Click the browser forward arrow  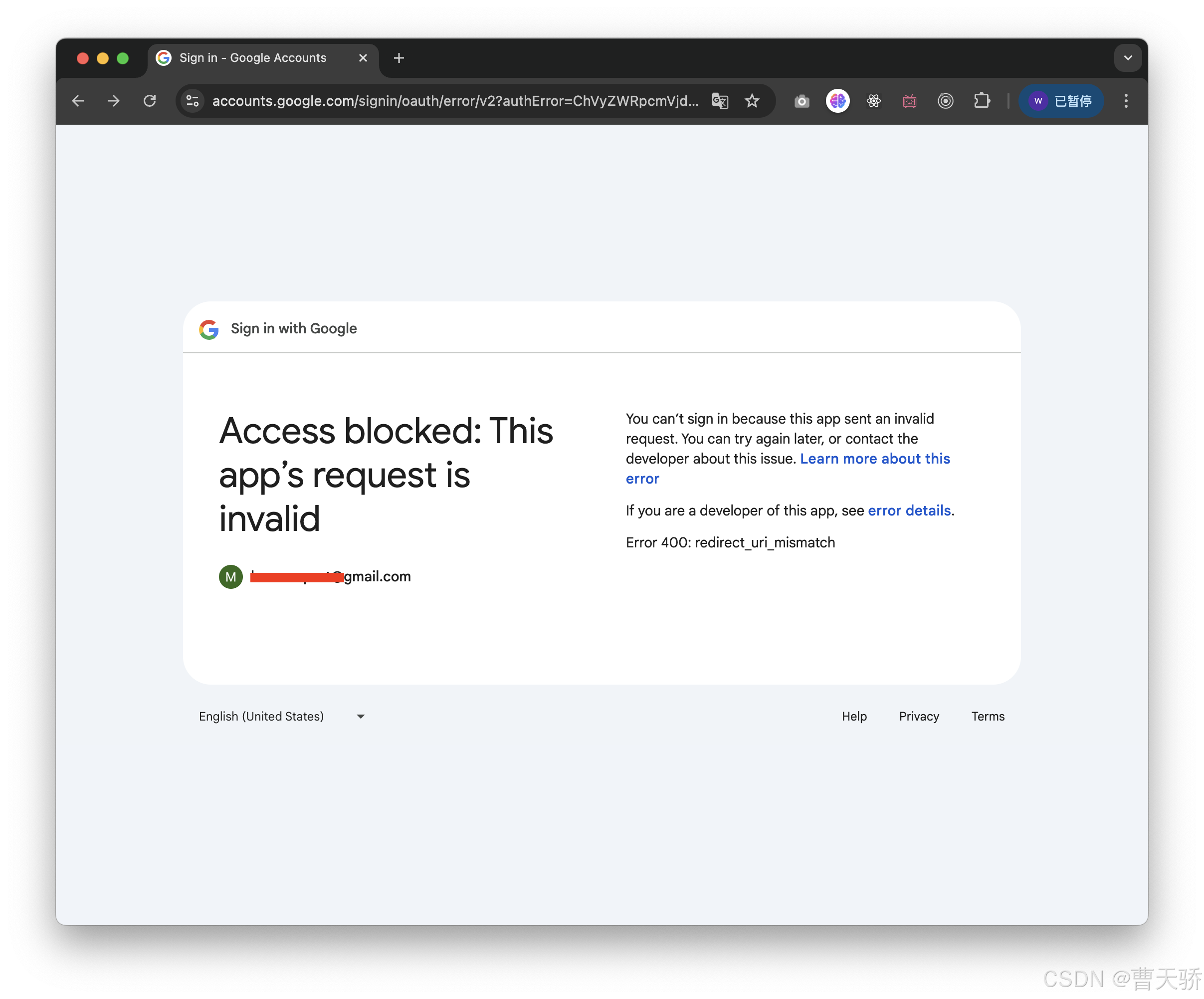(x=114, y=101)
